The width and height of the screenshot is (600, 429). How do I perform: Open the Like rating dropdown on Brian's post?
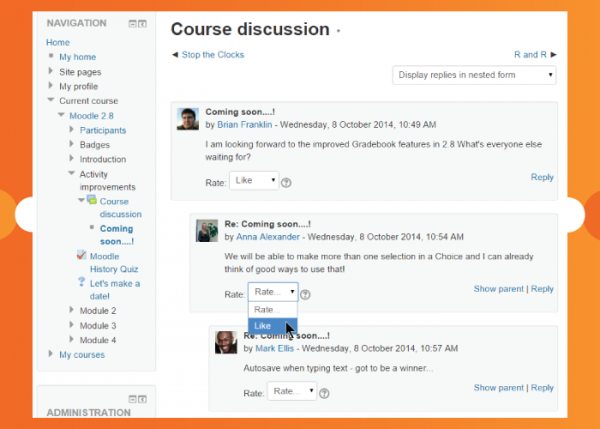tap(254, 181)
